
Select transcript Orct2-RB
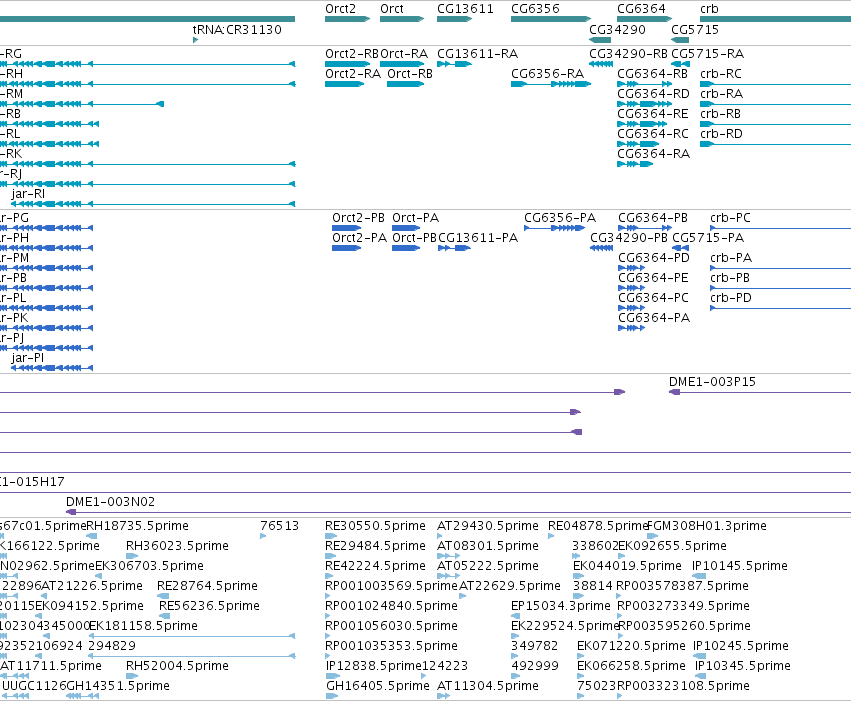coord(347,64)
